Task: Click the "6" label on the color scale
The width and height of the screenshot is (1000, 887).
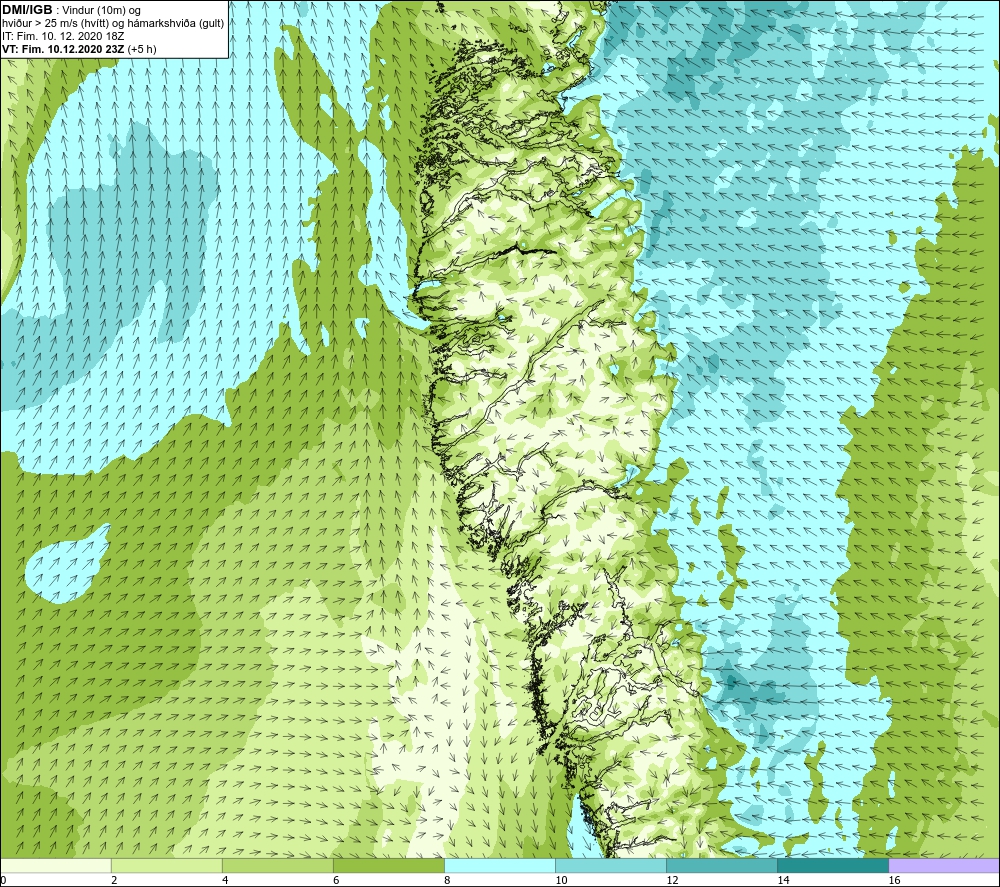Action: tap(335, 880)
